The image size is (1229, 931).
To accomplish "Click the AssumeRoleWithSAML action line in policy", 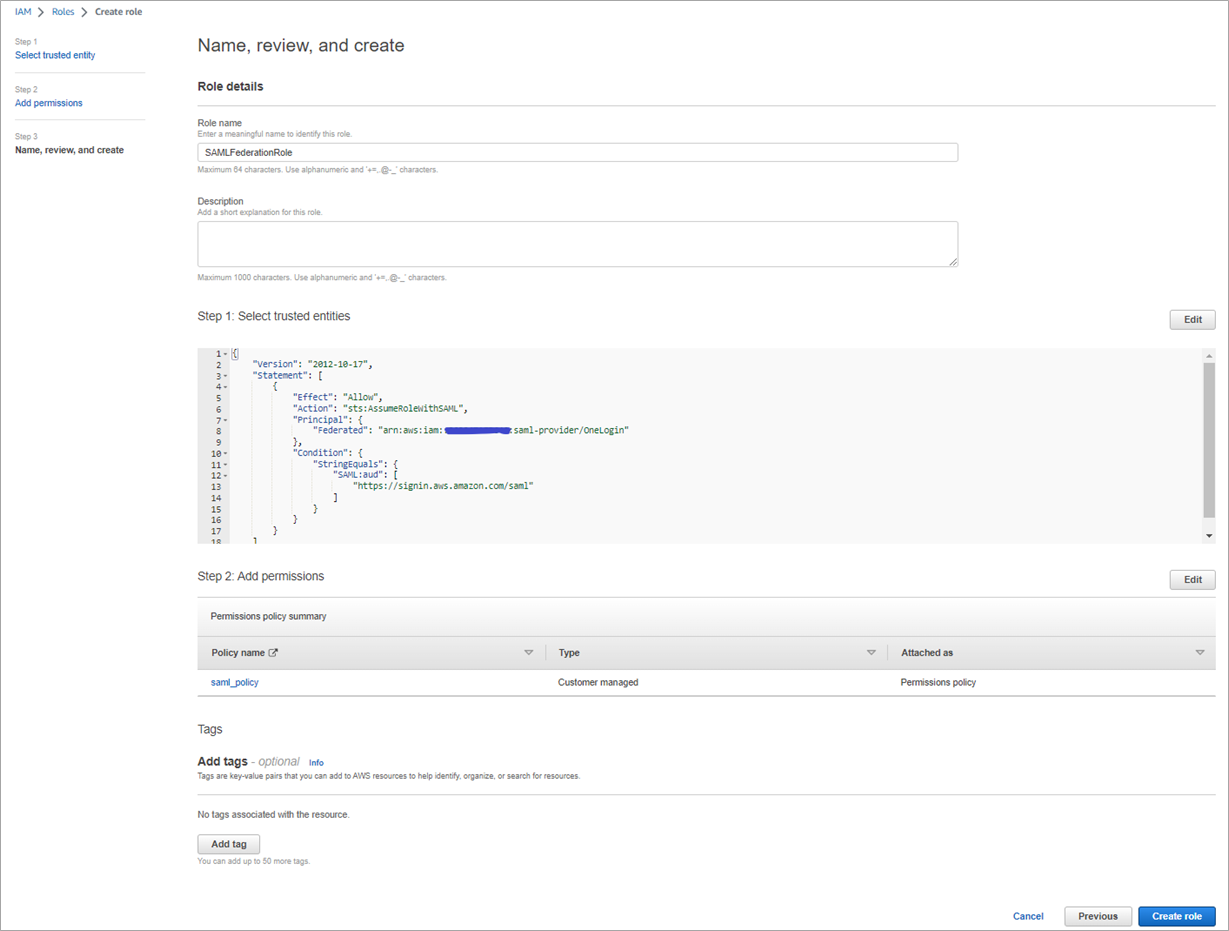I will point(380,409).
